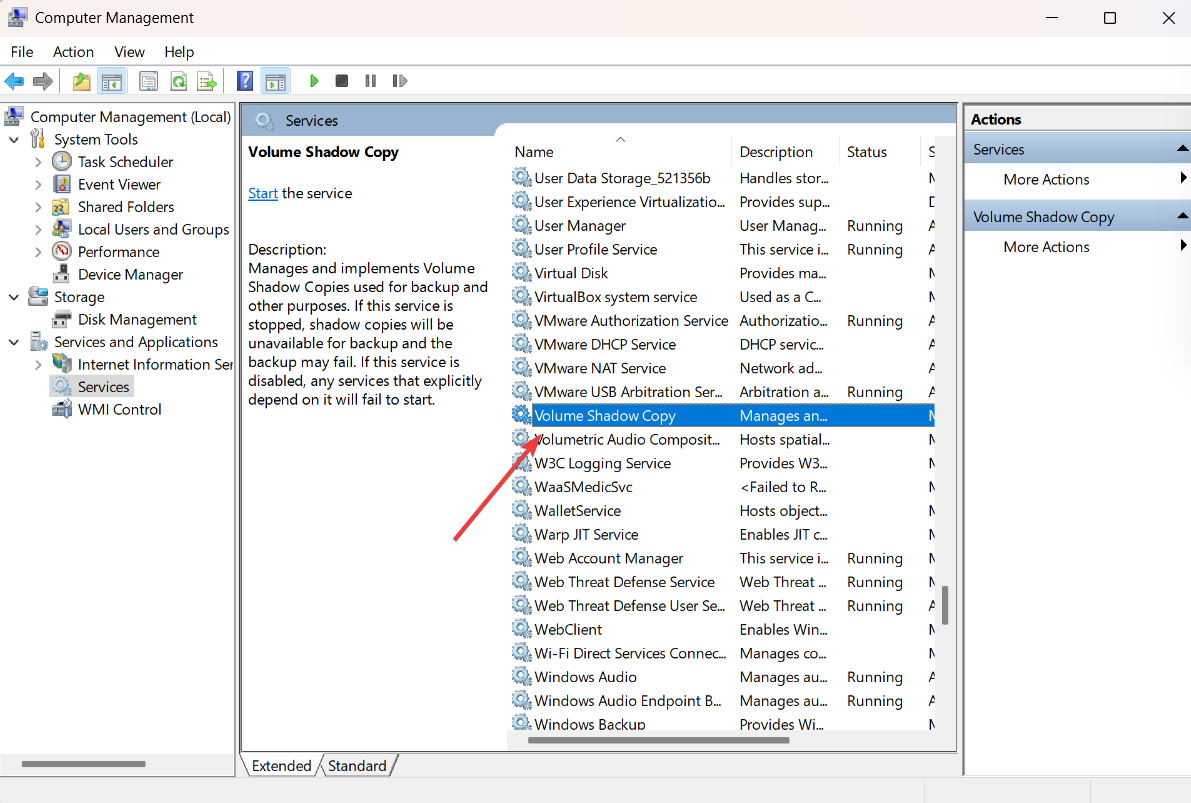Open Help via blue question mark icon

244,81
